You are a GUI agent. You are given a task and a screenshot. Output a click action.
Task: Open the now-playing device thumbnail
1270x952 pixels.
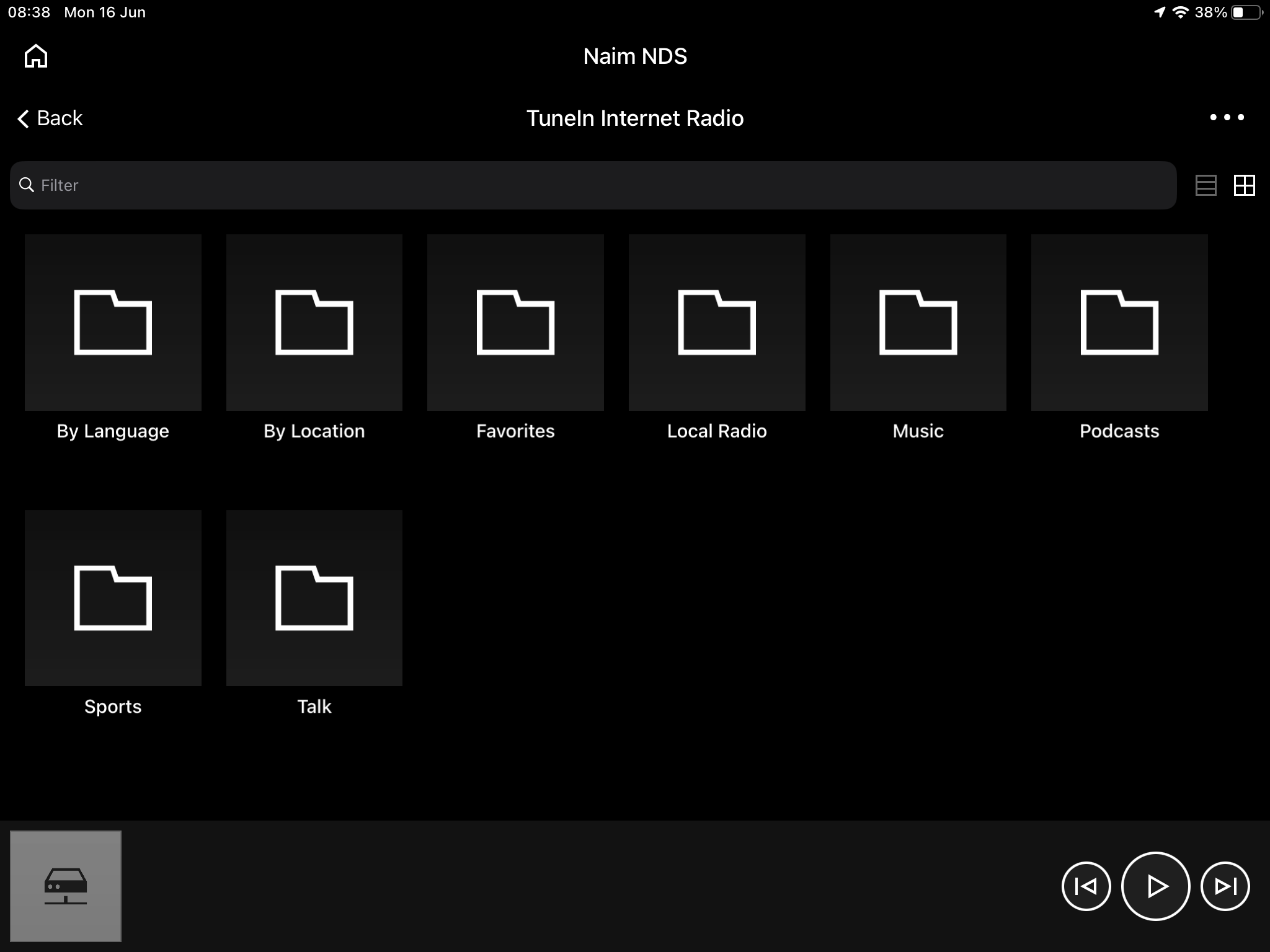66,886
